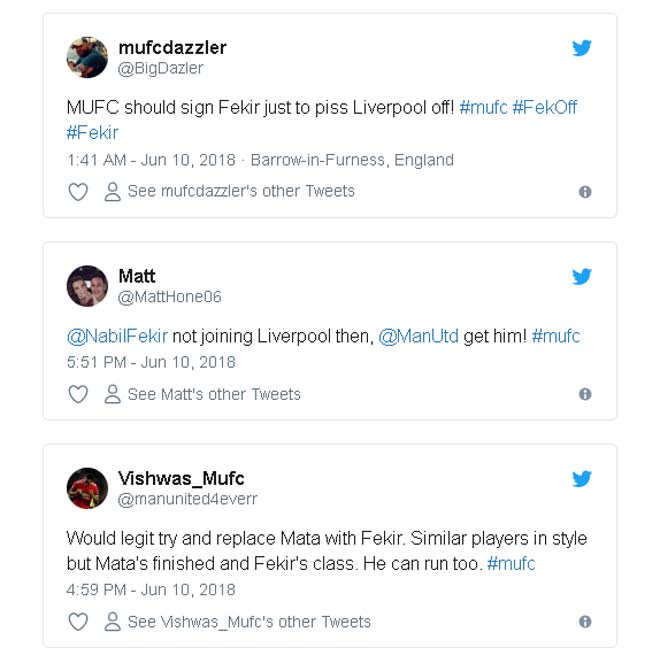Open info icon on Matt's tweet
Screen dimensions: 660x663
tap(585, 395)
